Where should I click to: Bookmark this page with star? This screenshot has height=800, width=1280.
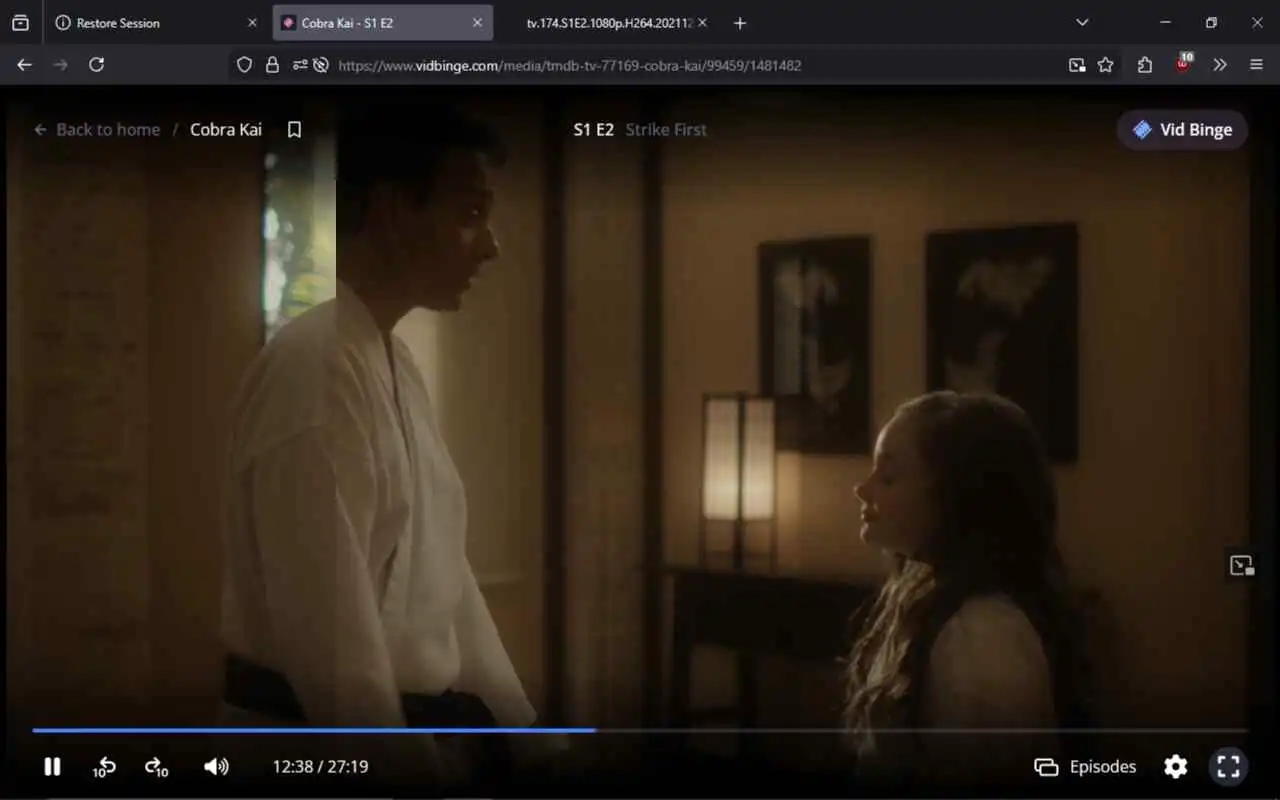coord(1105,65)
